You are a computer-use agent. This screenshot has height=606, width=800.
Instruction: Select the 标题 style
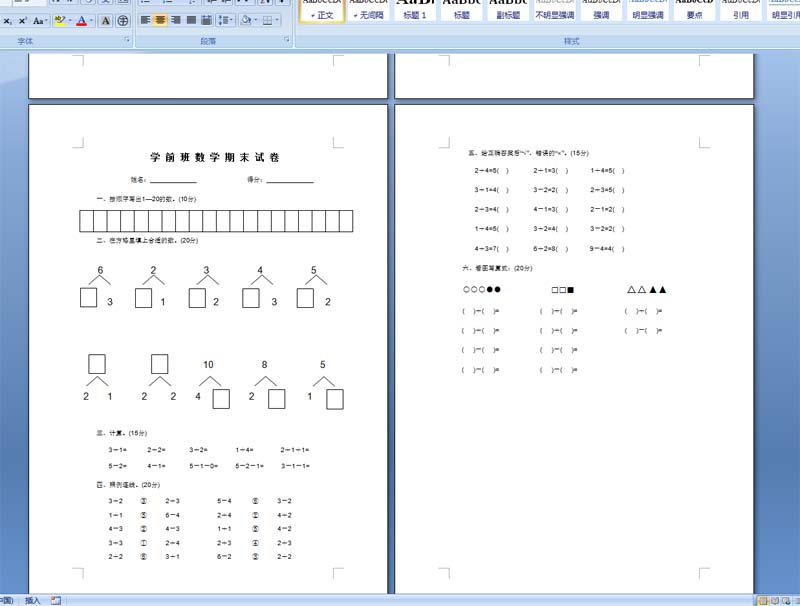(x=462, y=10)
